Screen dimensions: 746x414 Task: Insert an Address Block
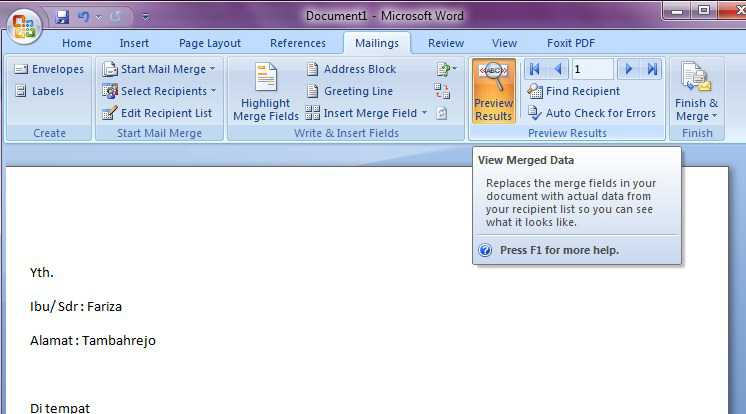351,69
